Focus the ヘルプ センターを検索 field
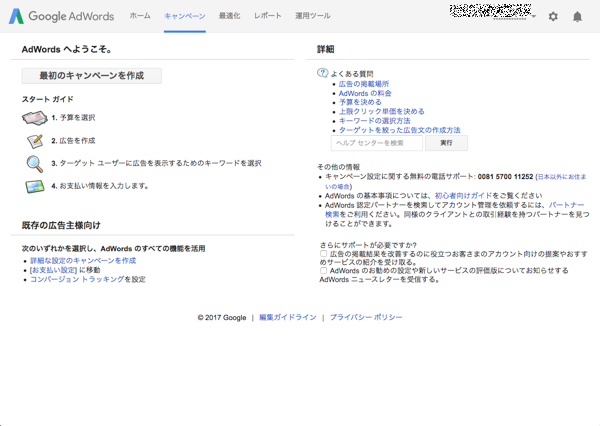 pos(377,143)
